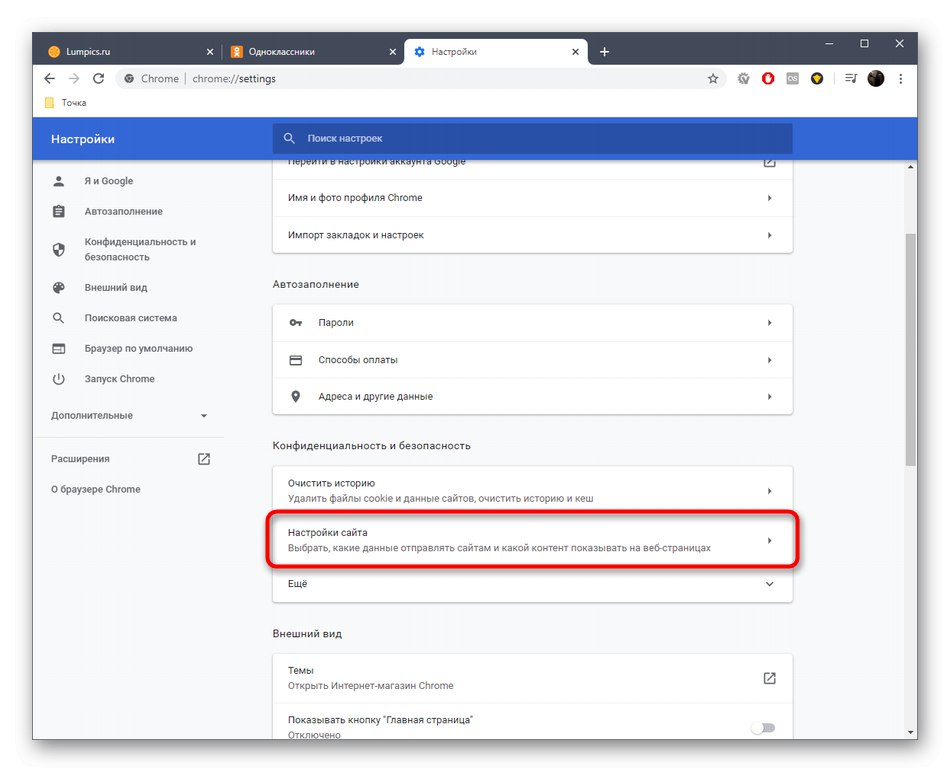Expand the Дополнительные sidebar section
The width and height of the screenshot is (950, 772).
click(204, 416)
